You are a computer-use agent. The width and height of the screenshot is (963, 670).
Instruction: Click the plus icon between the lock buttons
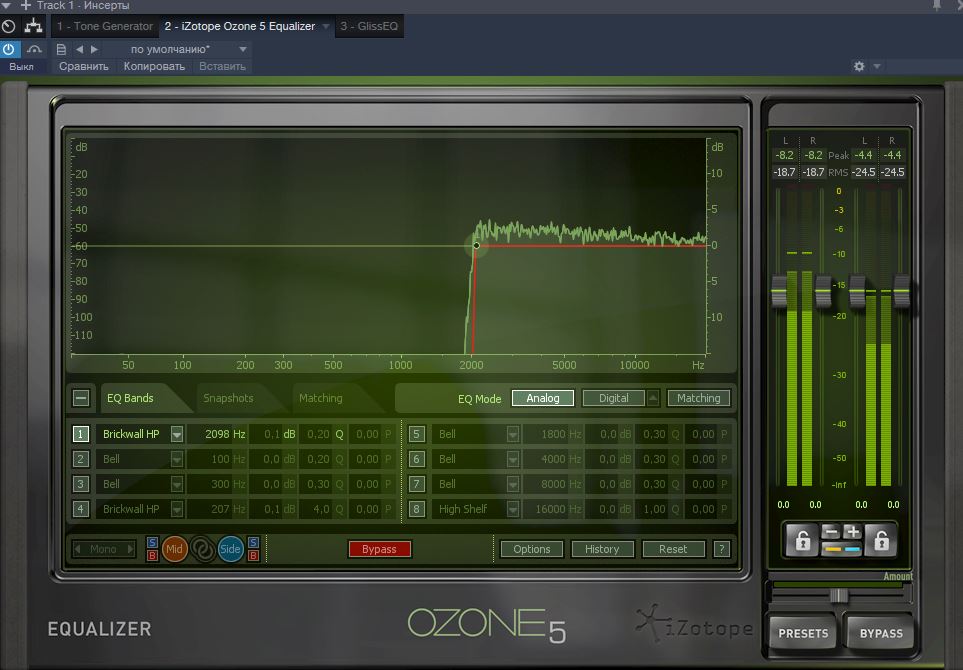[x=851, y=532]
